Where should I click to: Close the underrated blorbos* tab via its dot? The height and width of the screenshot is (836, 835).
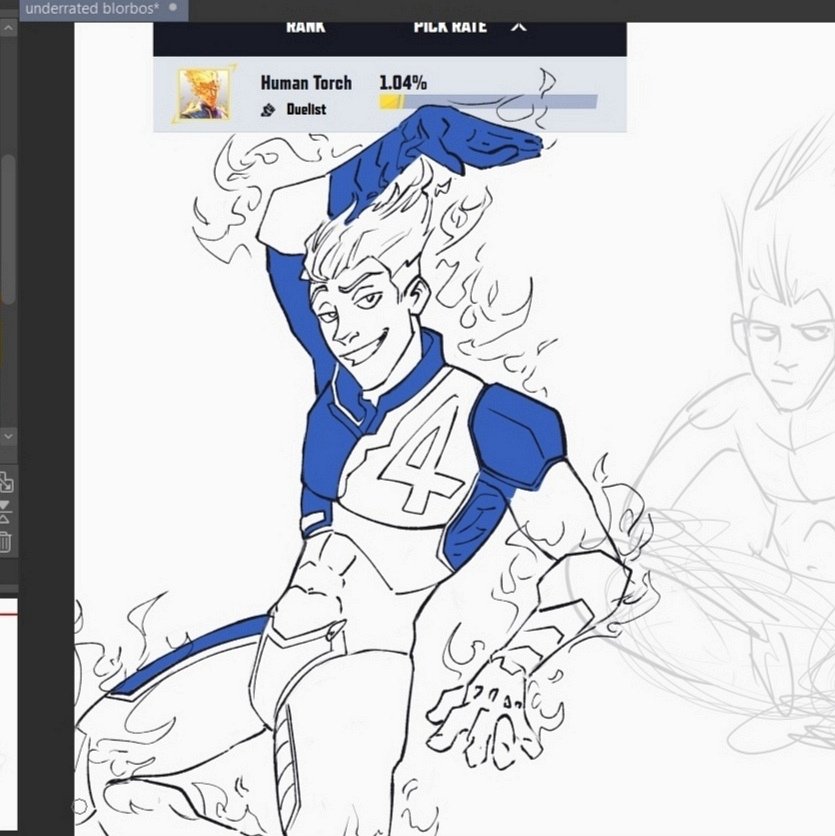tap(173, 8)
